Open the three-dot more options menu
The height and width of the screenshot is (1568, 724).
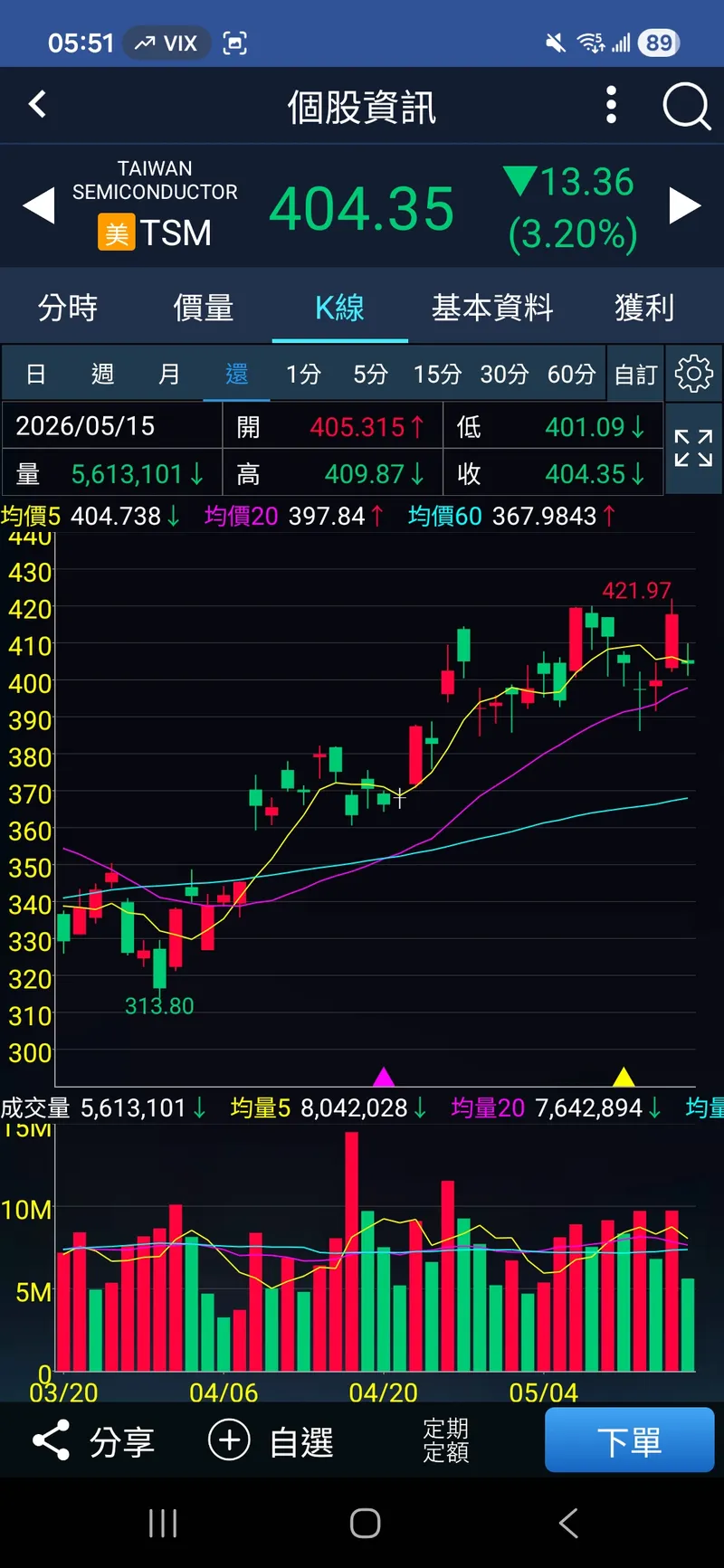pos(612,105)
